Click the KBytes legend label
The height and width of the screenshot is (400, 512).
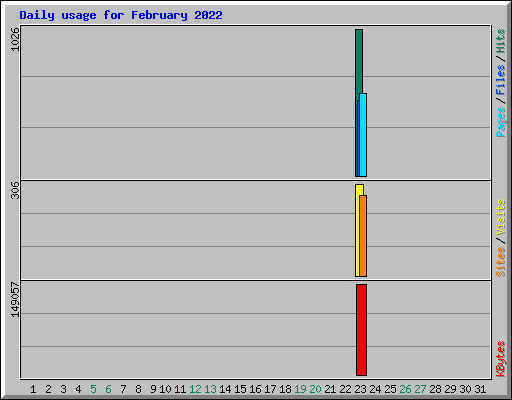(x=500, y=359)
